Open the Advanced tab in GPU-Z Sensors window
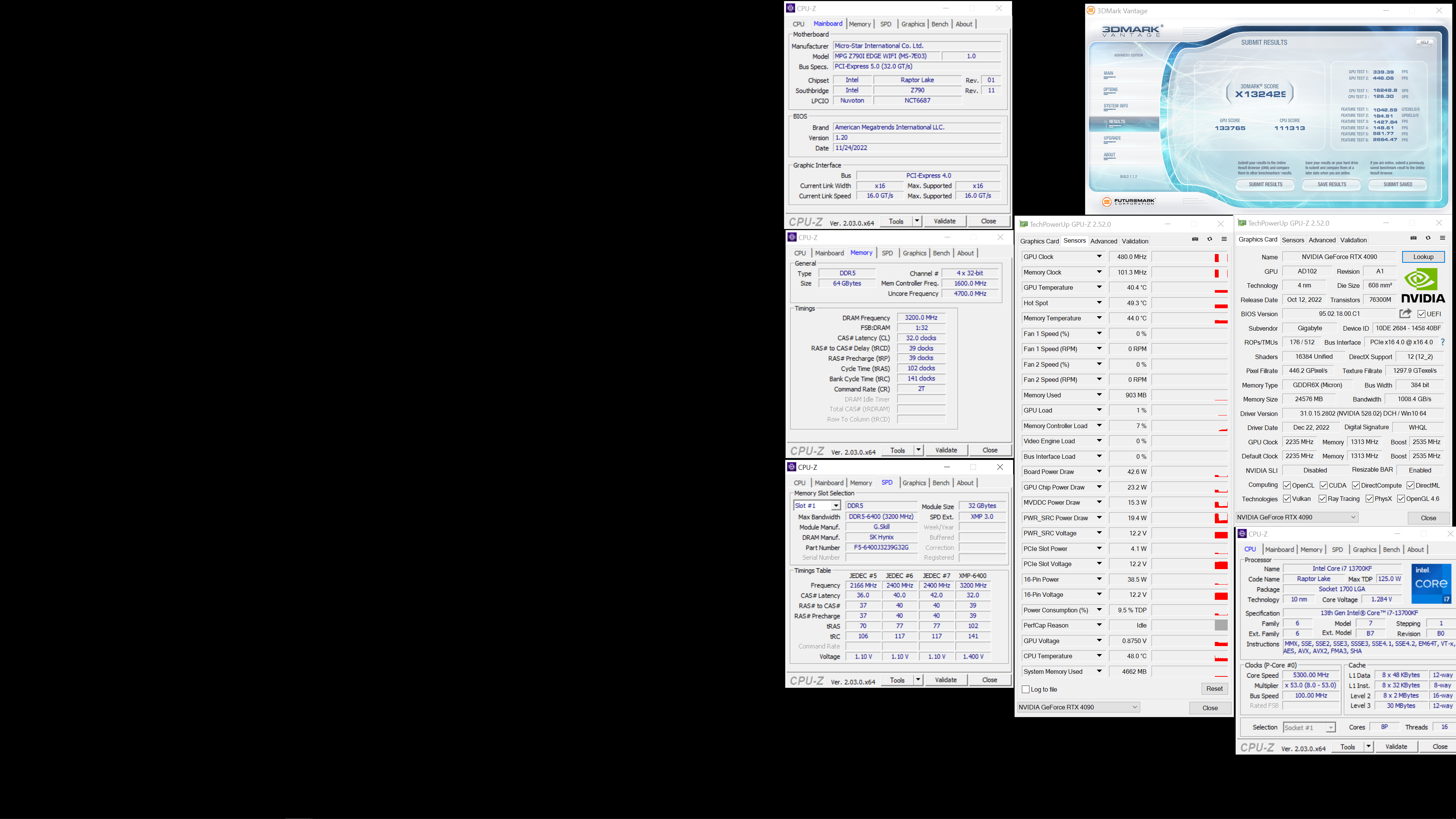The image size is (1456, 819). pyautogui.click(x=1103, y=242)
